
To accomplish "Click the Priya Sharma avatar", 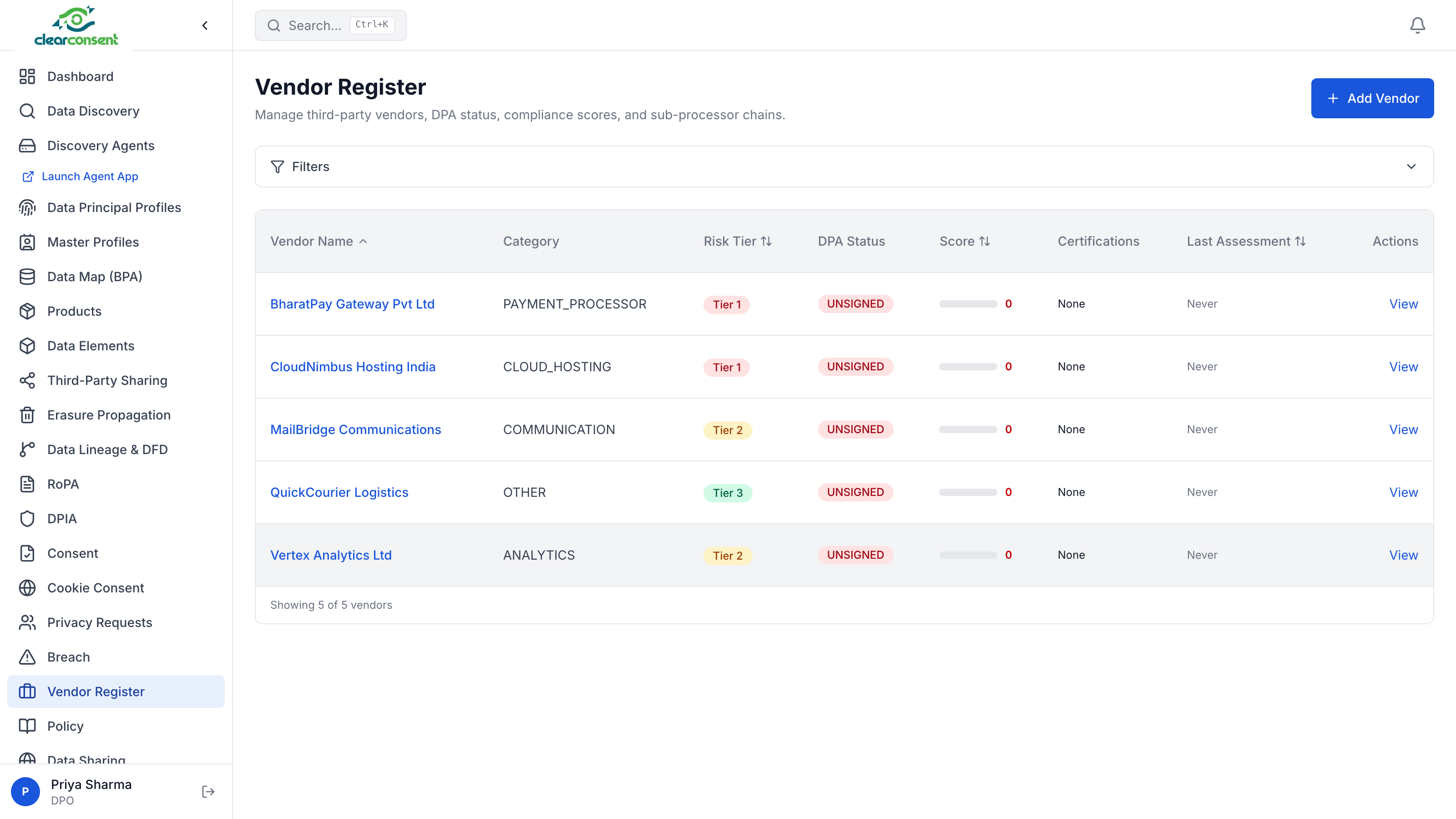I will 25,791.
